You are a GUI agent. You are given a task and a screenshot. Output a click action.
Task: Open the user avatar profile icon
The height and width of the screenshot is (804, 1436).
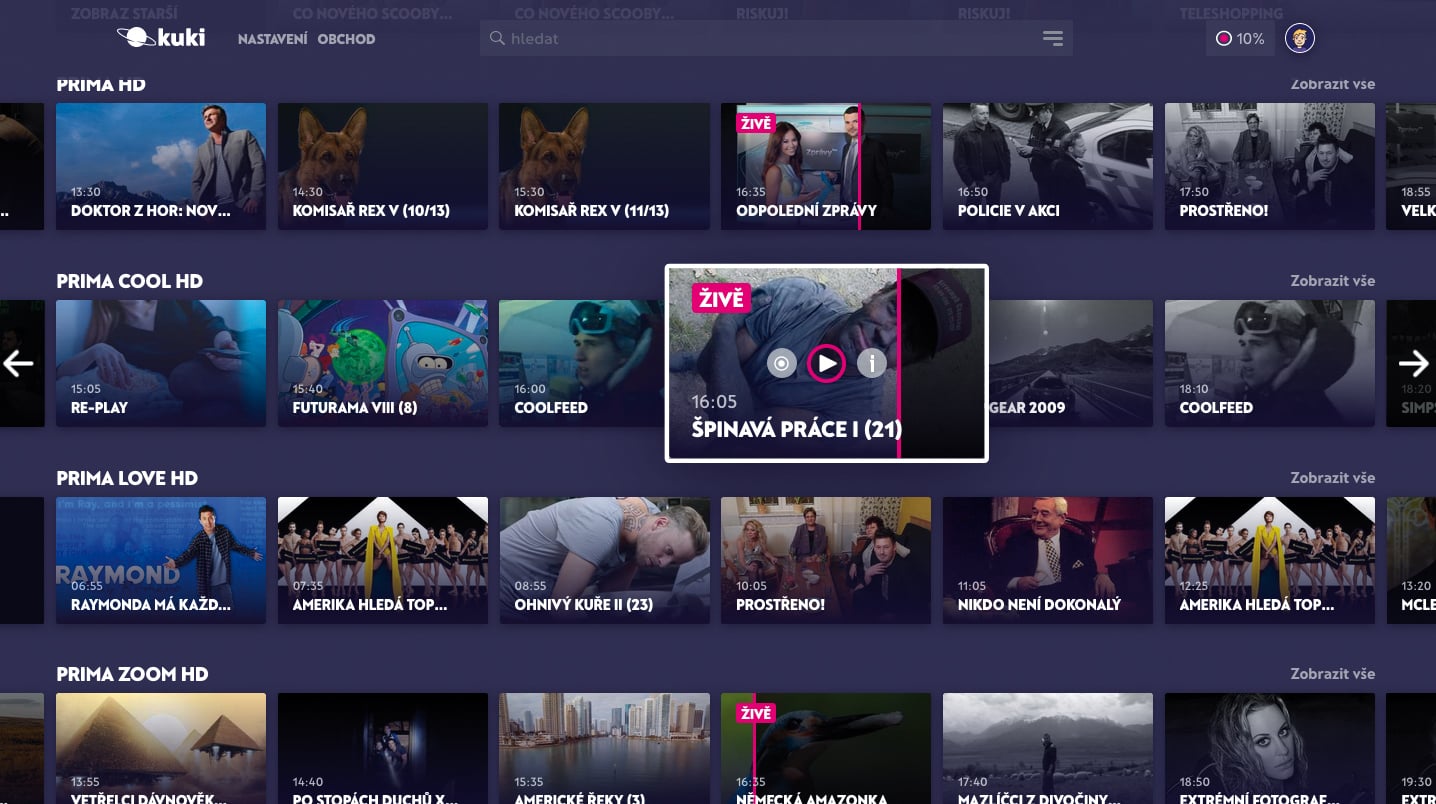(1299, 38)
